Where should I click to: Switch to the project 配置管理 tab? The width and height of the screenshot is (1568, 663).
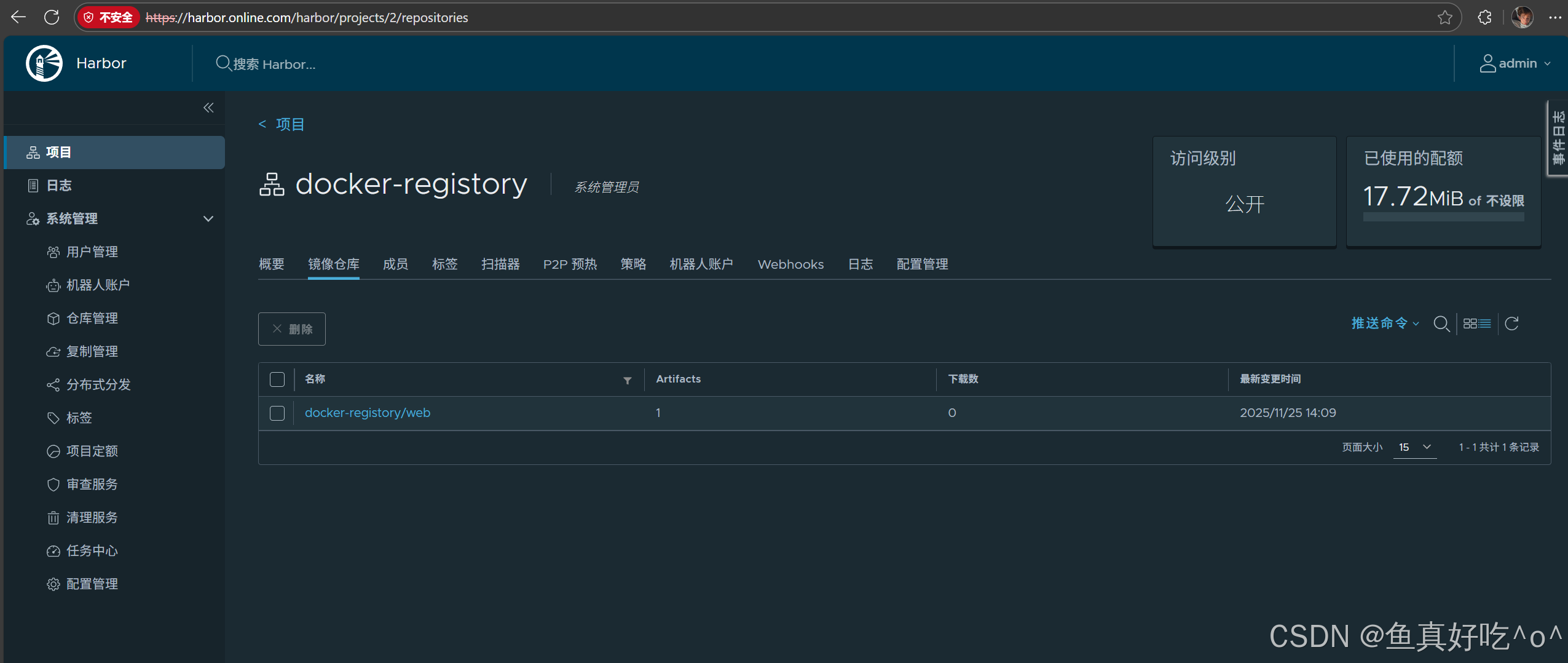point(923,264)
